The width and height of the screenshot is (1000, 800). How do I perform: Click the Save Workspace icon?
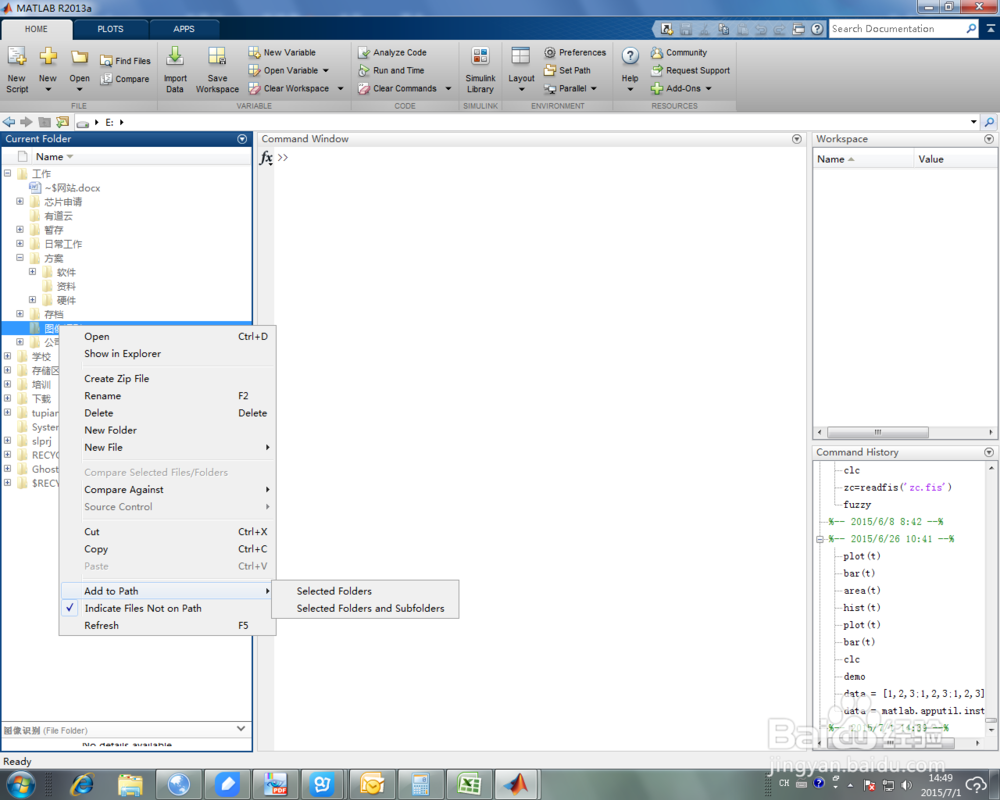(x=217, y=57)
